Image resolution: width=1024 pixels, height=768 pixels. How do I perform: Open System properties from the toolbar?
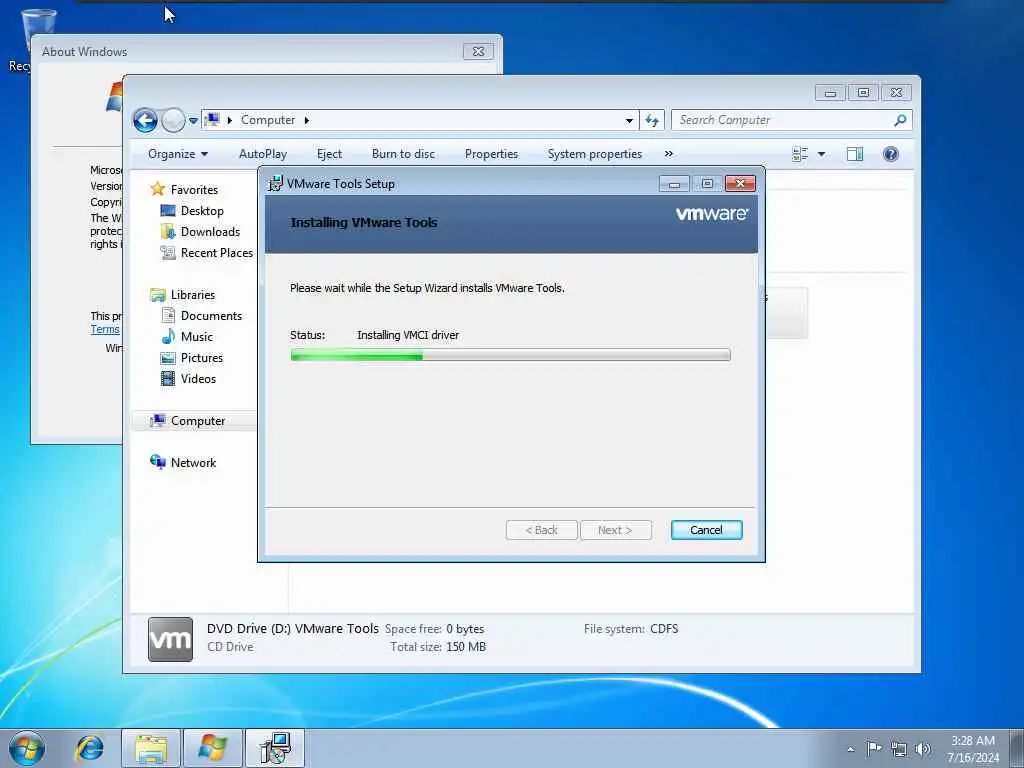pos(594,154)
